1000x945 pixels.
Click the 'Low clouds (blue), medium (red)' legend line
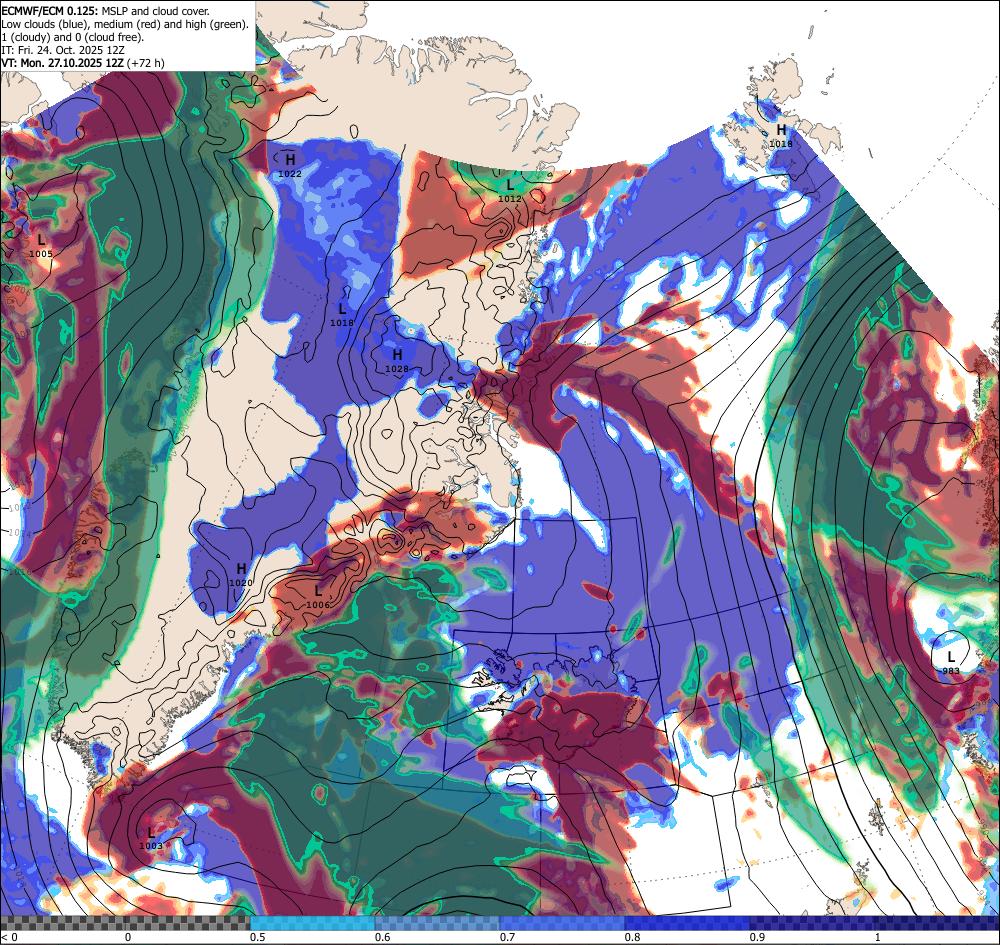pos(125,24)
